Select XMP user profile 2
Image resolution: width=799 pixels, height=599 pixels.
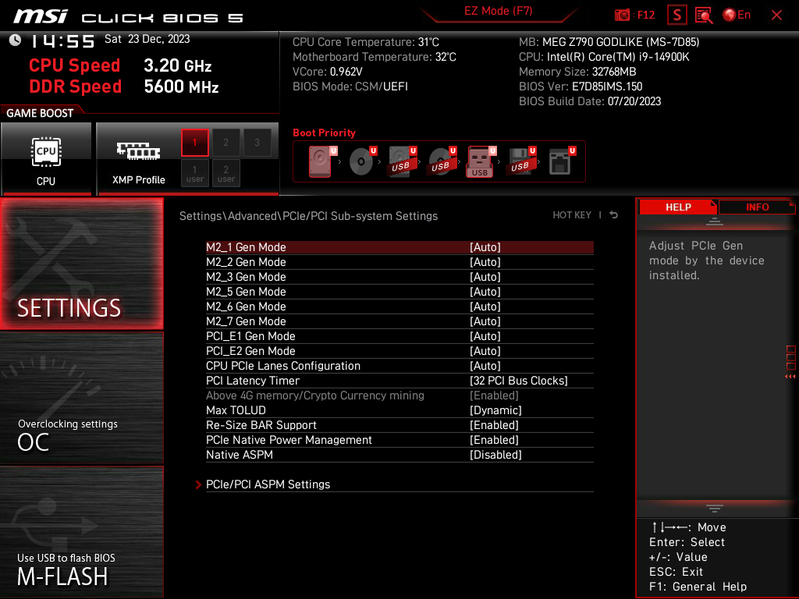click(226, 173)
